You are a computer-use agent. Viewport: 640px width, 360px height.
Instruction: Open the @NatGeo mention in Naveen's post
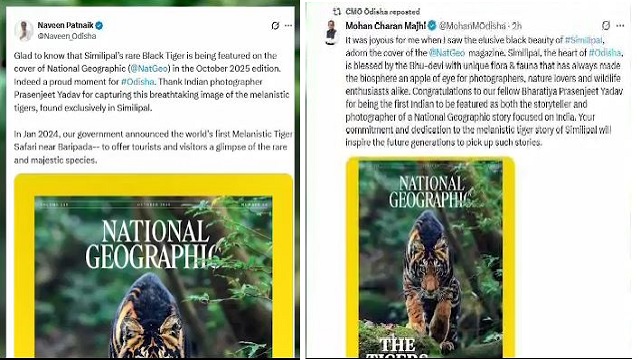coord(149,69)
